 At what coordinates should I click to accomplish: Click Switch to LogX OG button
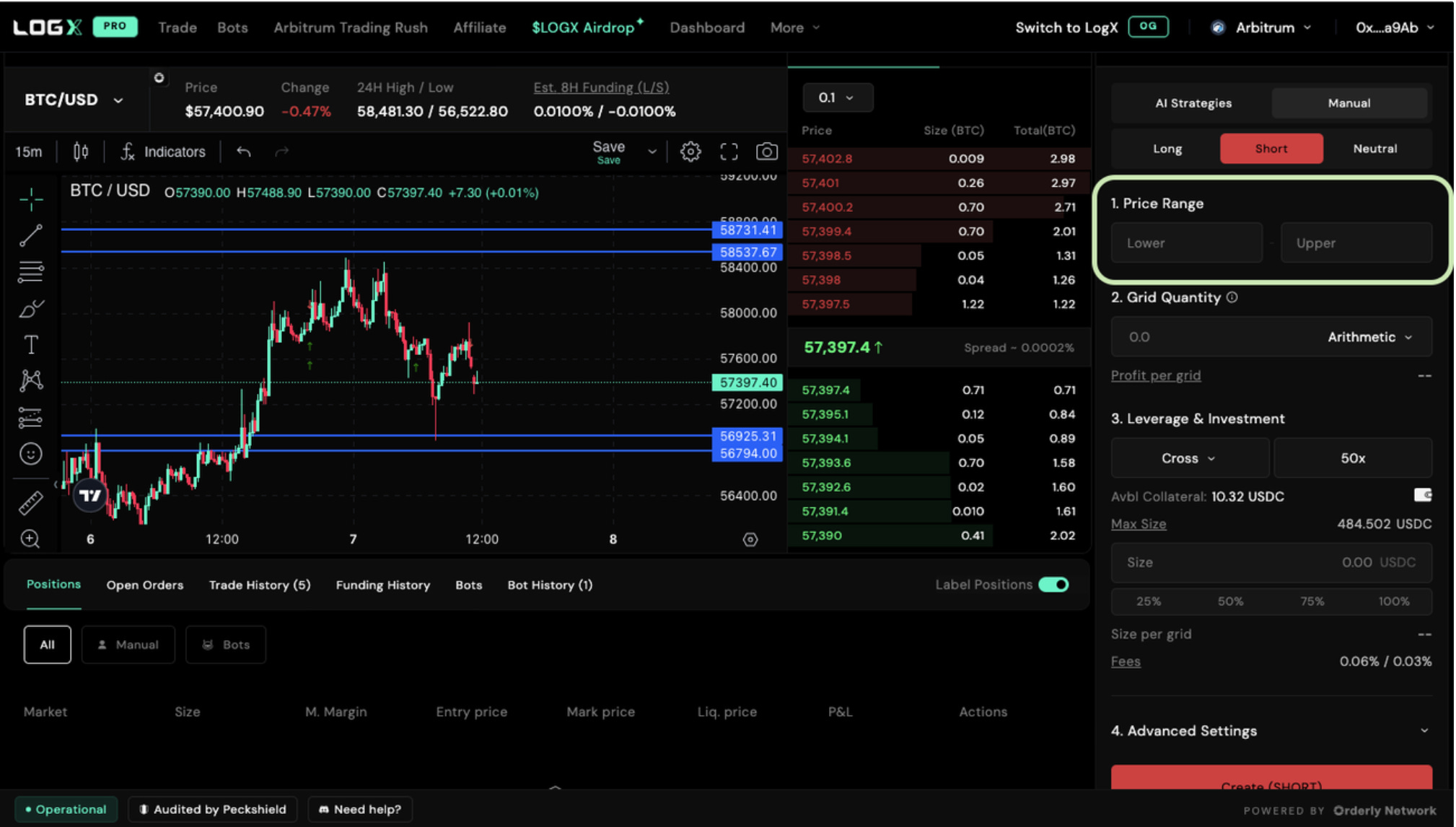tap(1092, 27)
